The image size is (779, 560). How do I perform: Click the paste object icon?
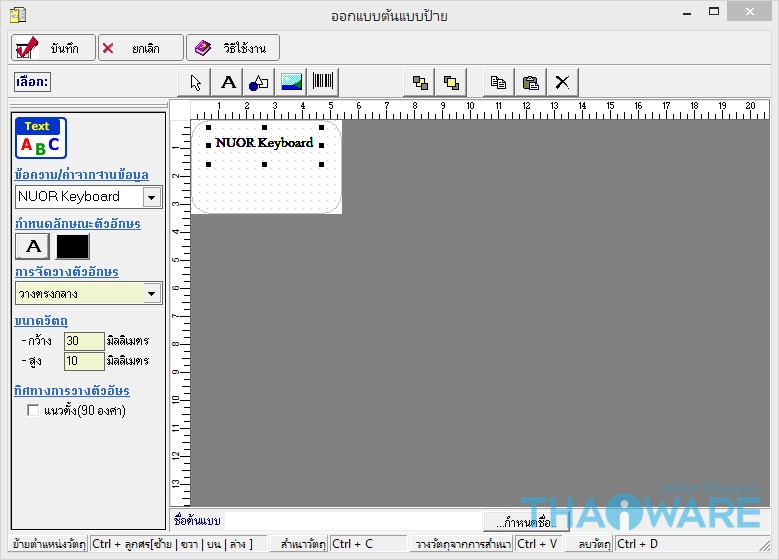(531, 82)
